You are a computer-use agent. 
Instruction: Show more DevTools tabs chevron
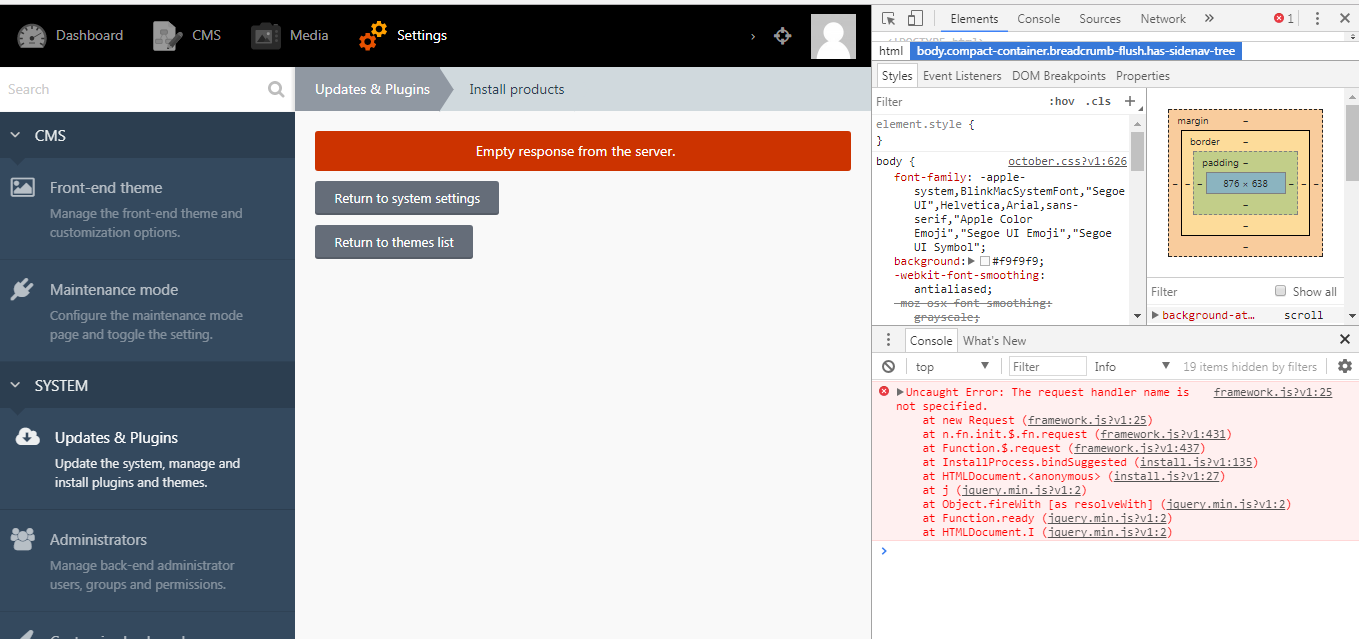click(x=1209, y=19)
